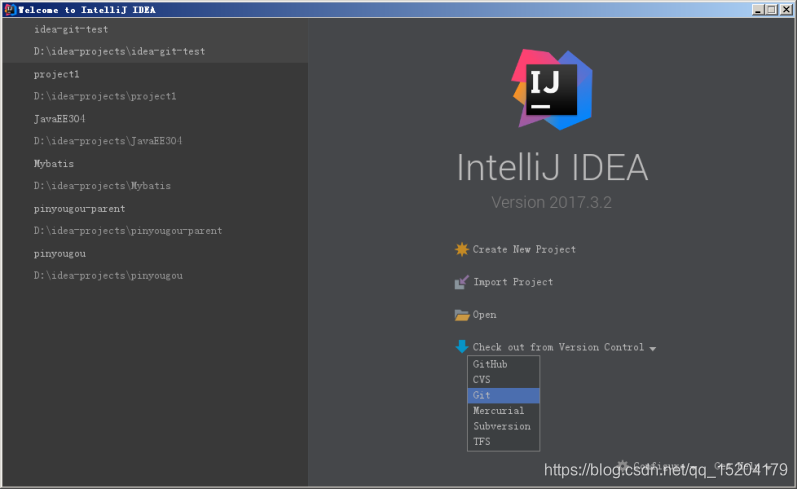Click the Open folder icon
Screen dimensions: 798x489
(462, 315)
